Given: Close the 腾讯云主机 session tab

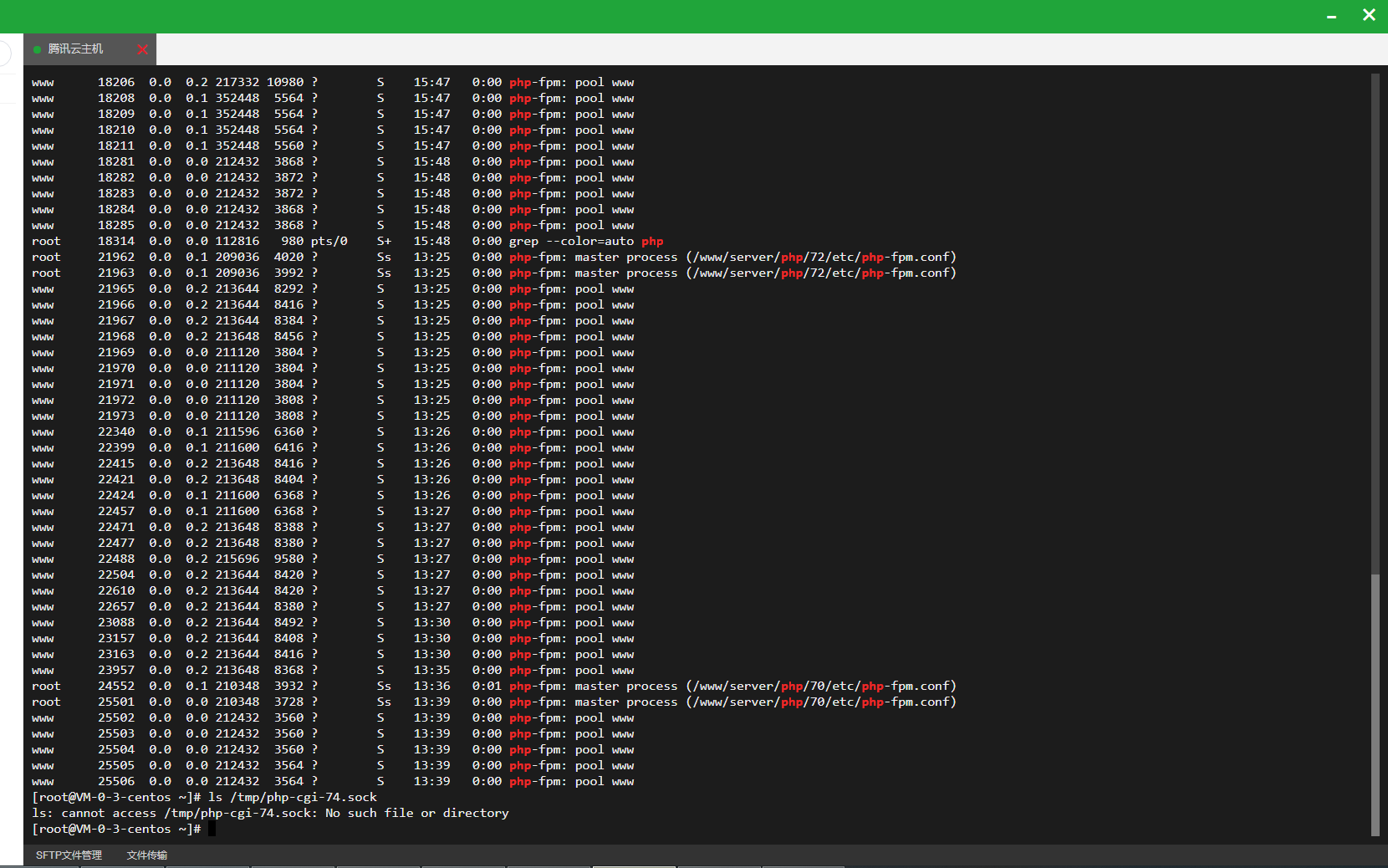Looking at the screenshot, I should pos(142,49).
